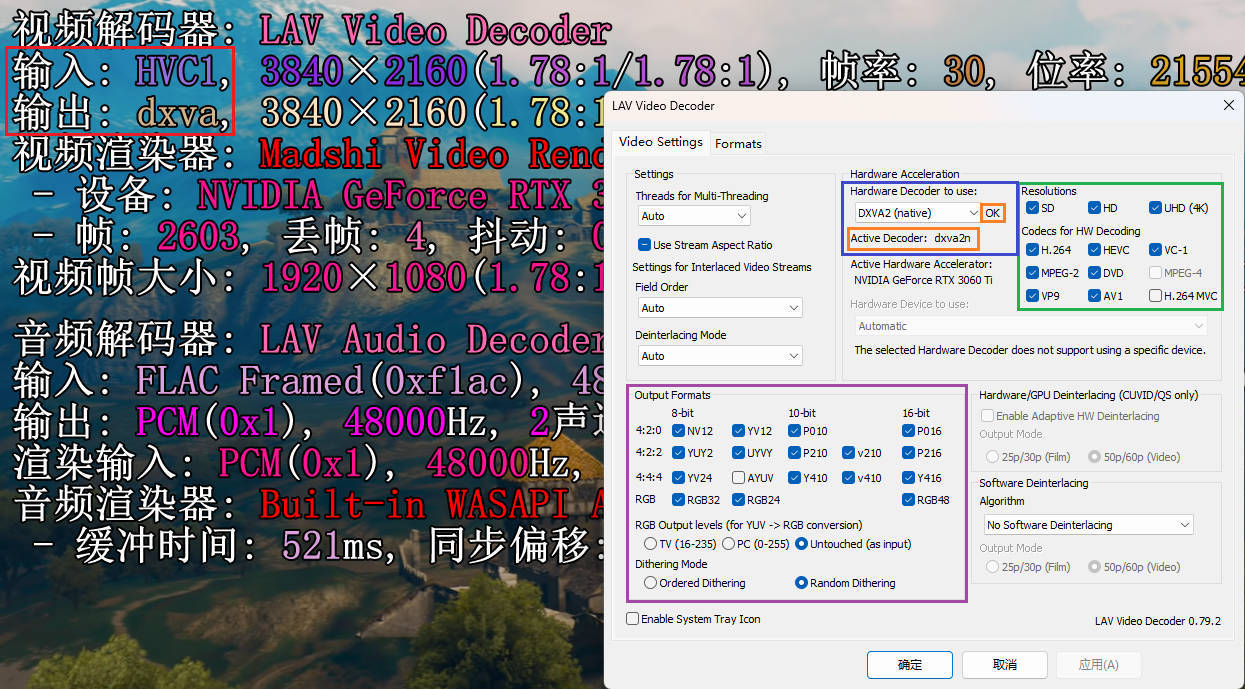Toggle UHD (4K) resolution checkbox
This screenshot has height=689, width=1245.
click(x=1155, y=208)
